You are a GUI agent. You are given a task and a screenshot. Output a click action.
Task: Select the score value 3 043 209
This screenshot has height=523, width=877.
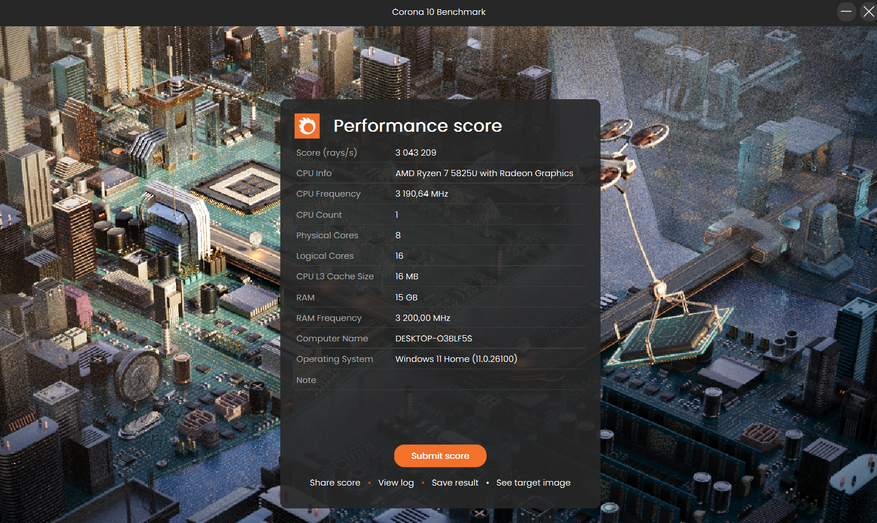point(416,153)
